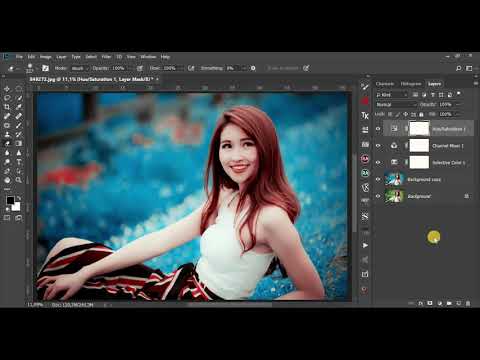The height and width of the screenshot is (360, 480).
Task: Switch to the Histogram tab
Action: pyautogui.click(x=411, y=84)
